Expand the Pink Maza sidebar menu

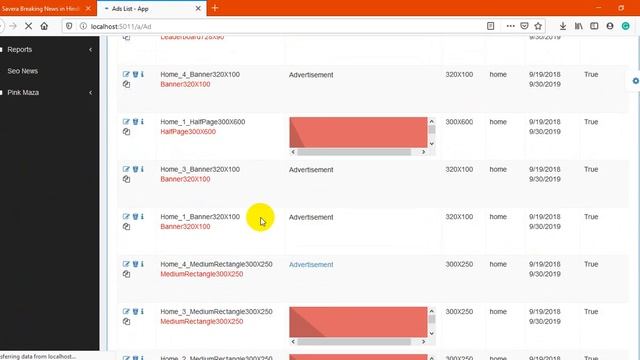49,92
